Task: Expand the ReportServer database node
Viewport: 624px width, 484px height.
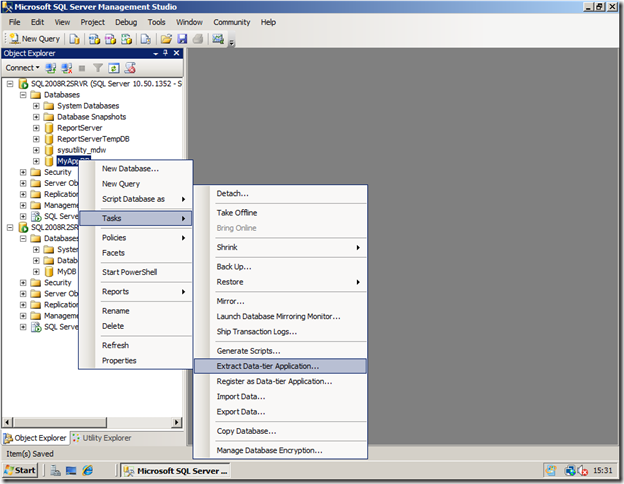Action: click(x=36, y=128)
